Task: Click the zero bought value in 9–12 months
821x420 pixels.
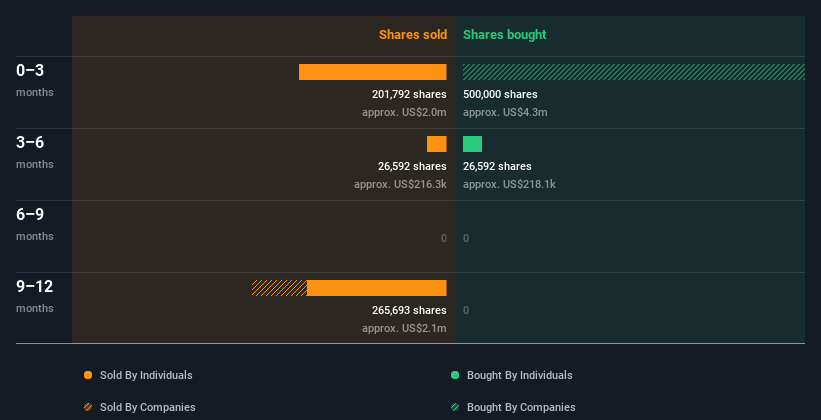Action: (466, 310)
